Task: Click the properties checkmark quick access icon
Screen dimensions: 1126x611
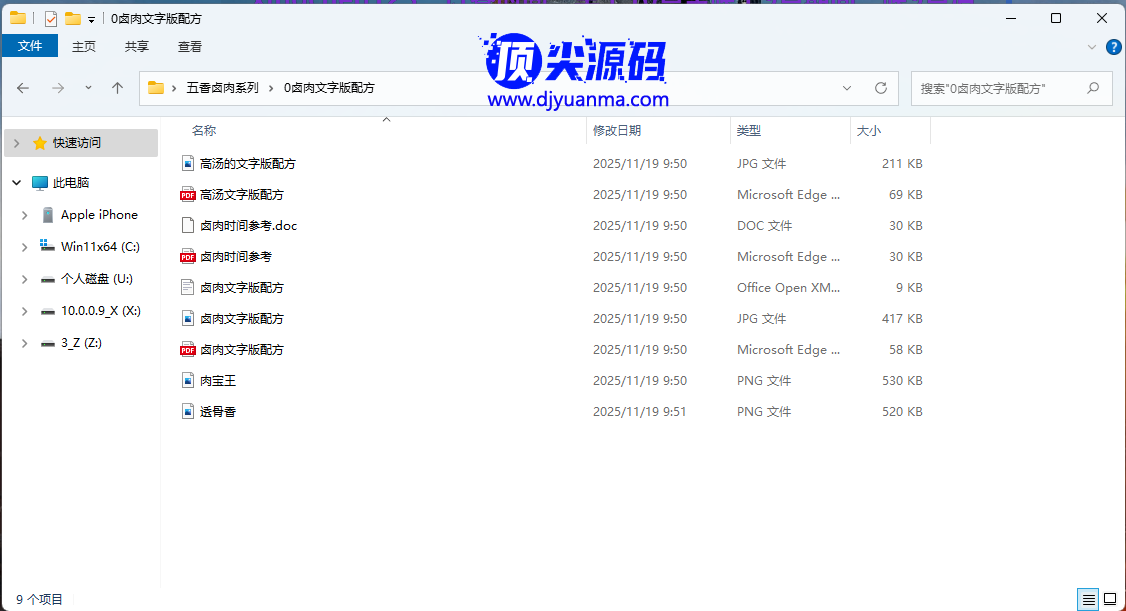Action: coord(50,18)
